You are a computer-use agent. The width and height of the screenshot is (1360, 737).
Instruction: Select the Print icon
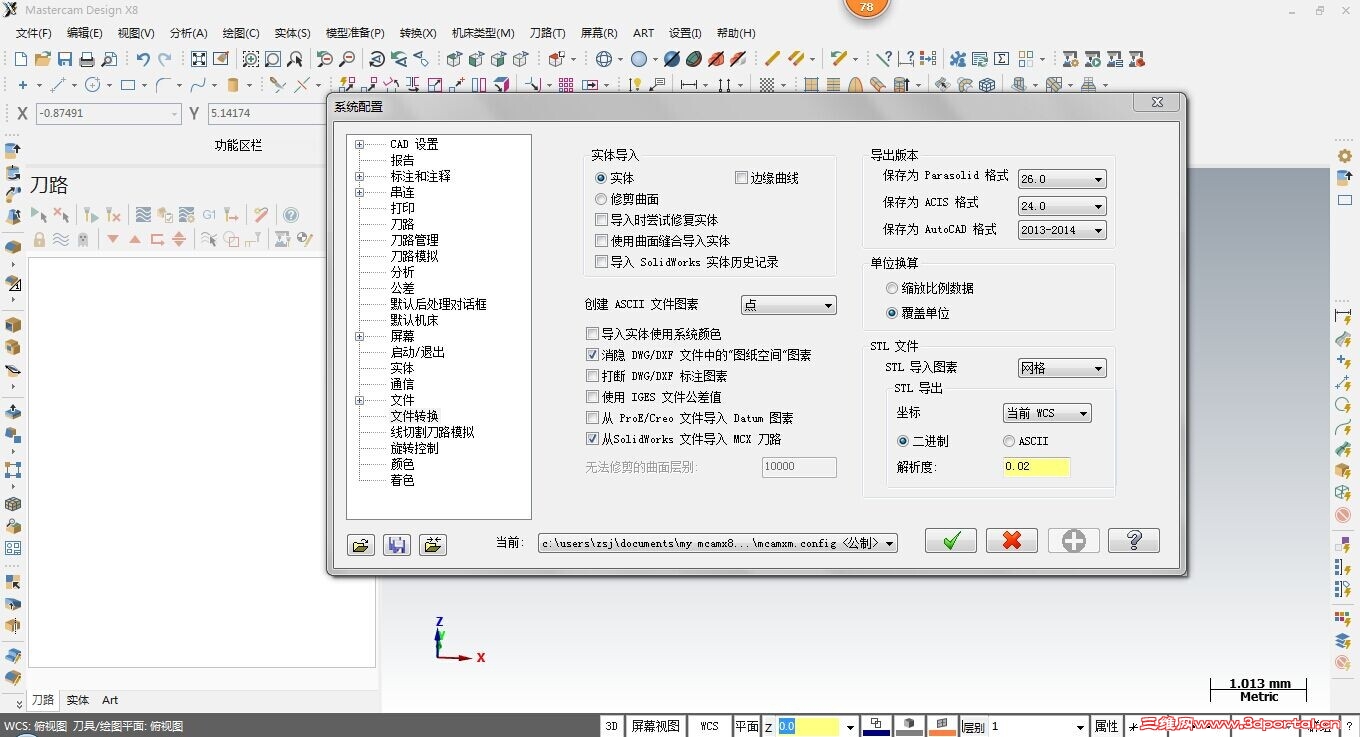click(88, 60)
